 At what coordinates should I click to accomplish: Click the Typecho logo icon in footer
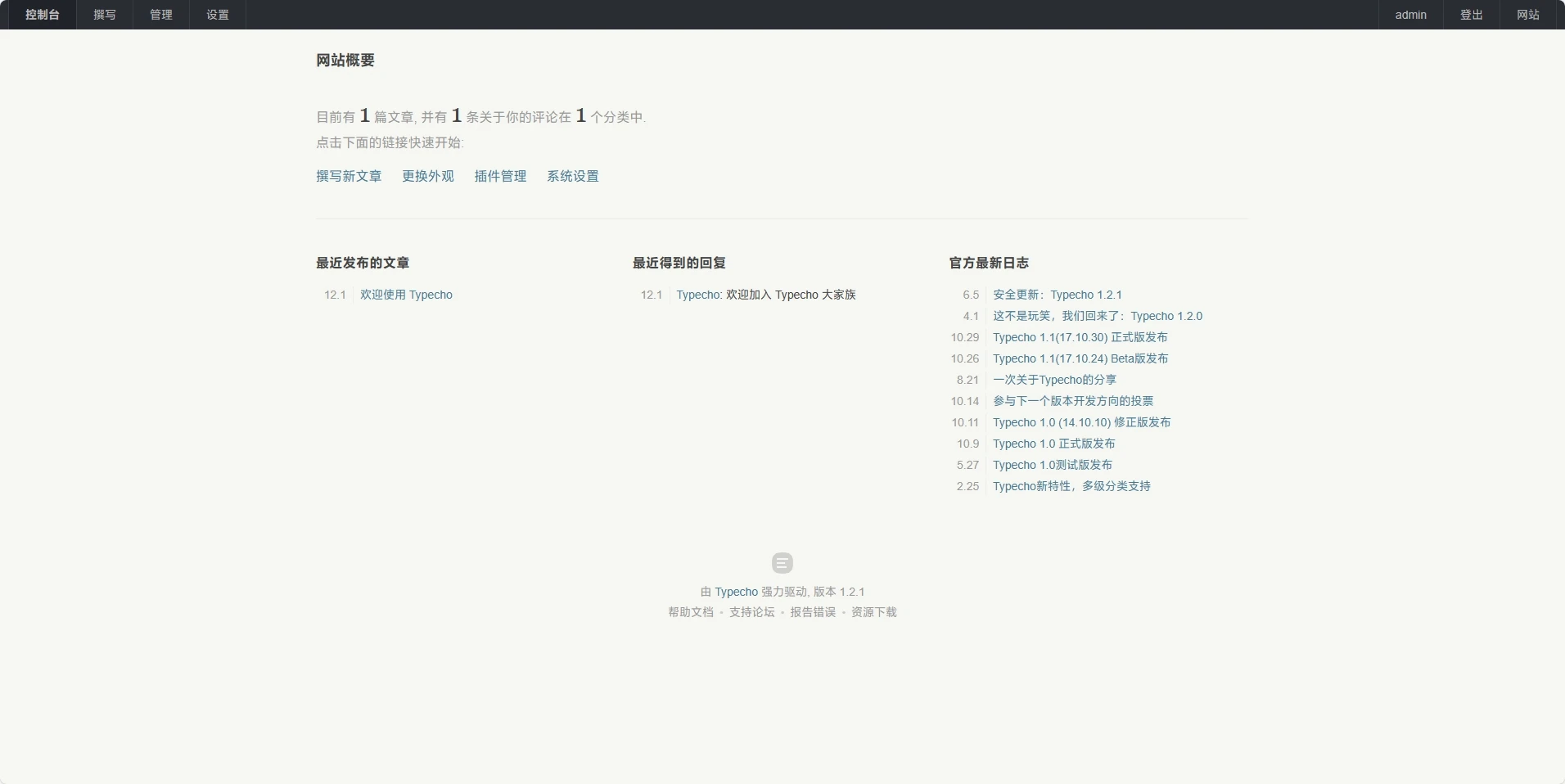click(x=782, y=563)
